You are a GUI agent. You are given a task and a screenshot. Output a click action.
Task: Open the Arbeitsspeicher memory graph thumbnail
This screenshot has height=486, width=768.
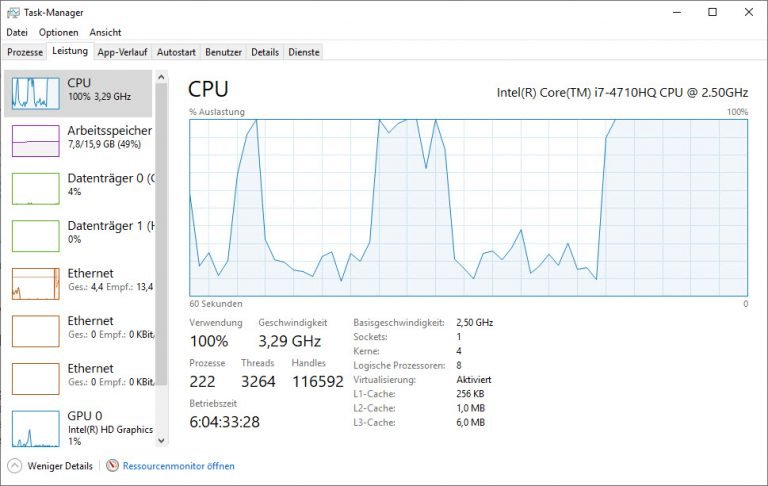click(35, 140)
